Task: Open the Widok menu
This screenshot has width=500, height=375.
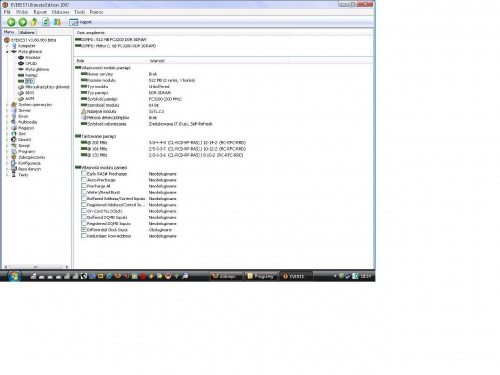Action: (x=22, y=12)
